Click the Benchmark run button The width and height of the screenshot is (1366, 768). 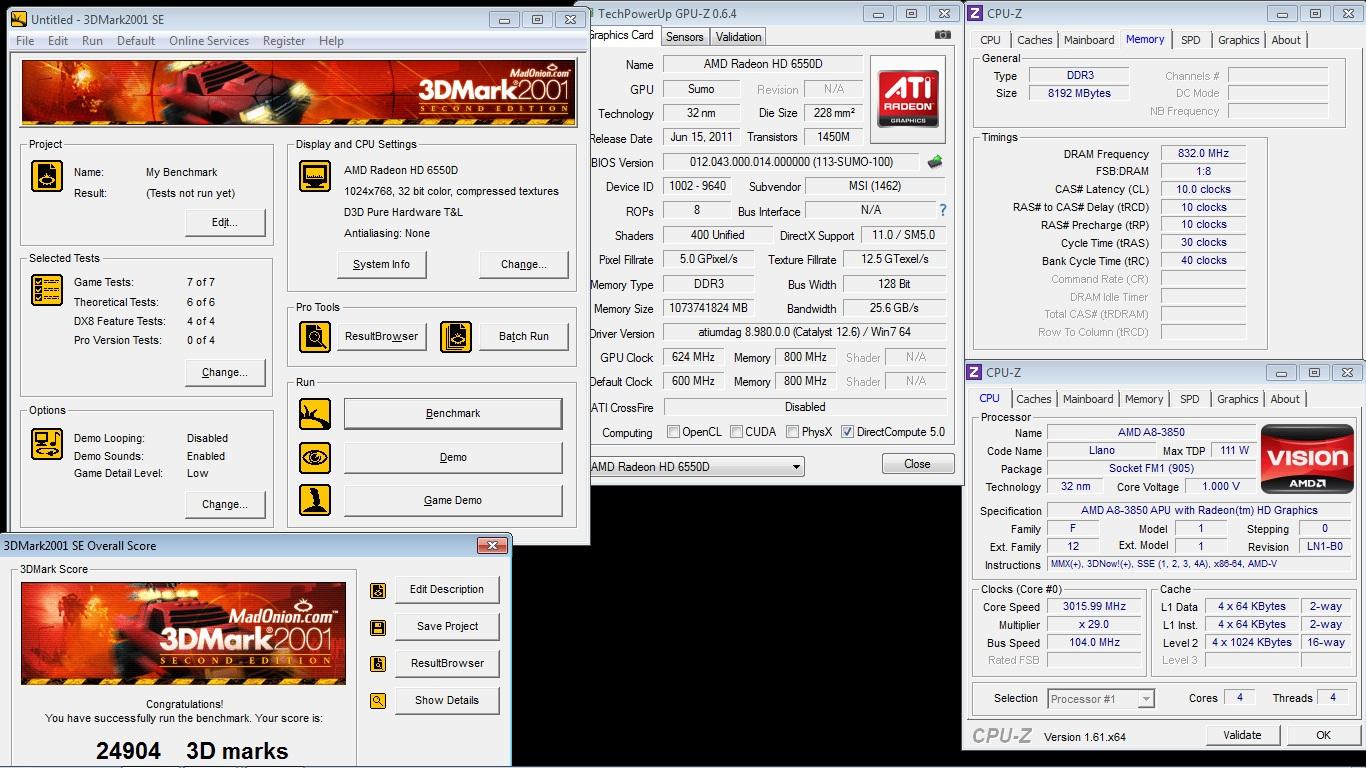(453, 413)
